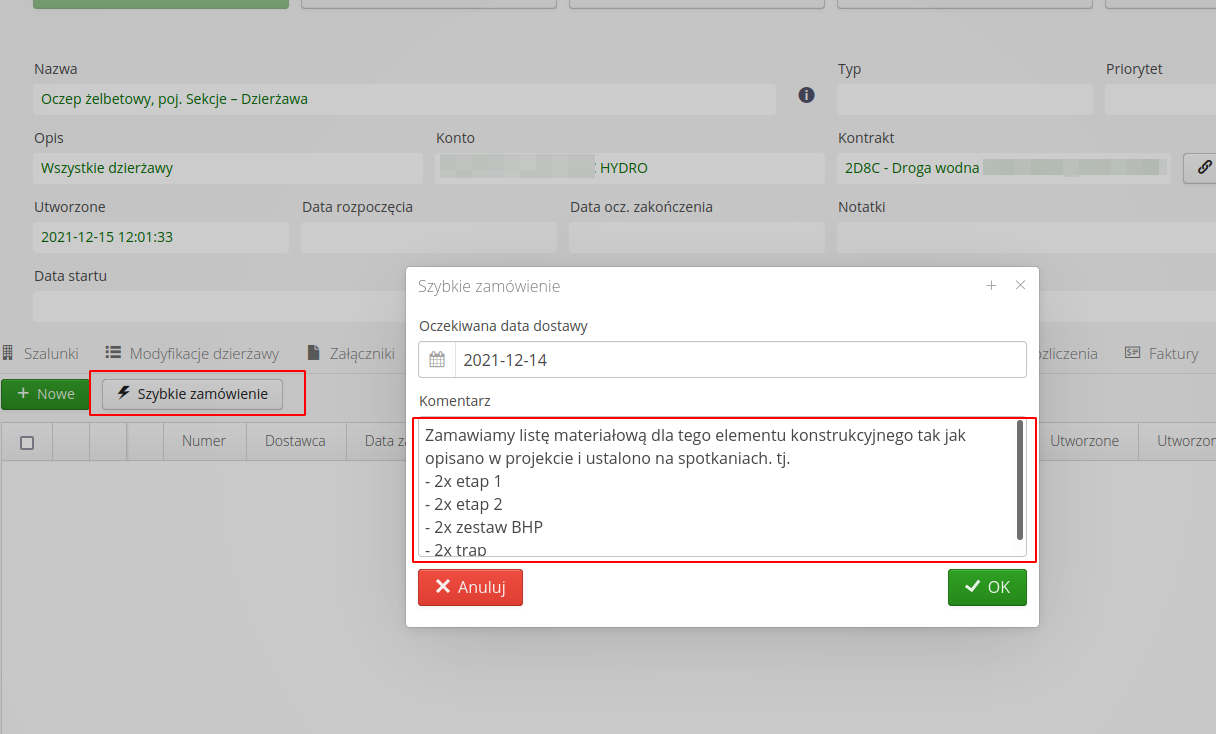Screen dimensions: 1216x734
Task: Cancel the order with Anuluj
Action: (x=470, y=587)
